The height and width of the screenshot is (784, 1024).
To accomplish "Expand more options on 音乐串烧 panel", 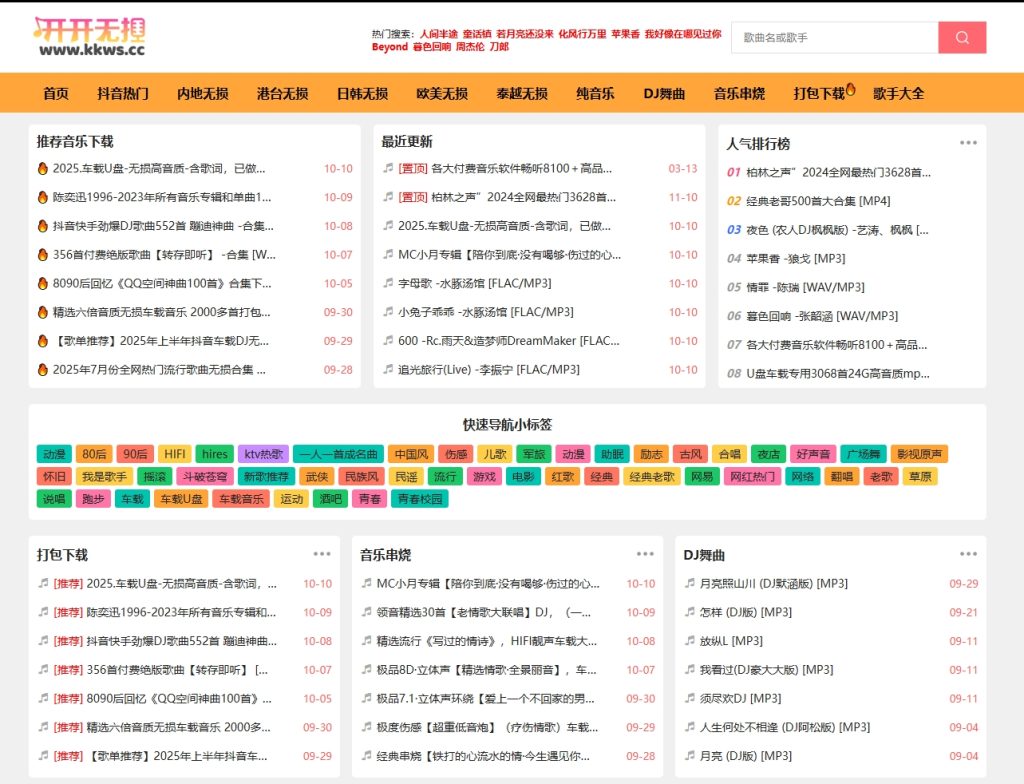I will [644, 552].
